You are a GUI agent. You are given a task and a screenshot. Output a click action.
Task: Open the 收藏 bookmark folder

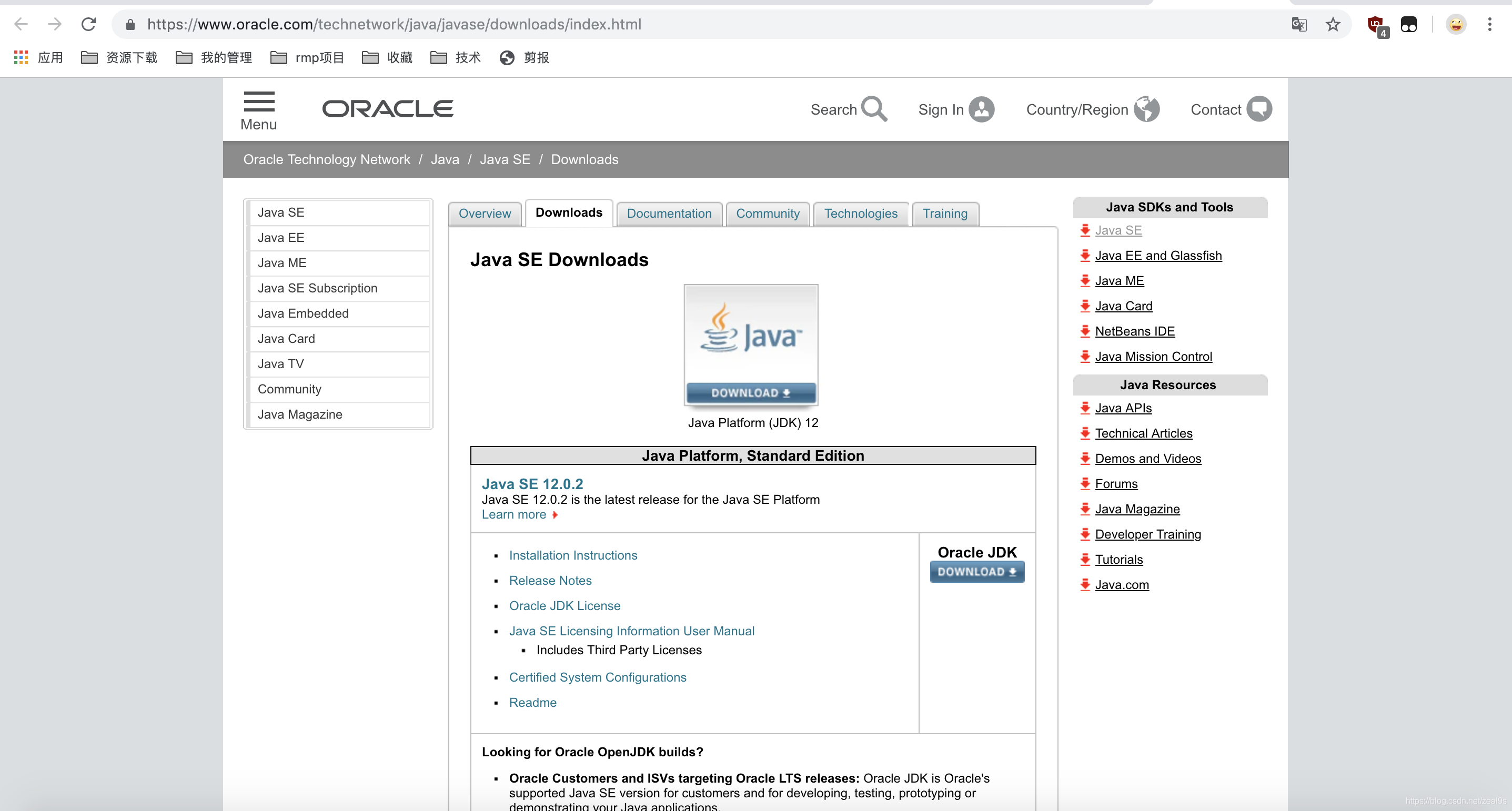(387, 57)
